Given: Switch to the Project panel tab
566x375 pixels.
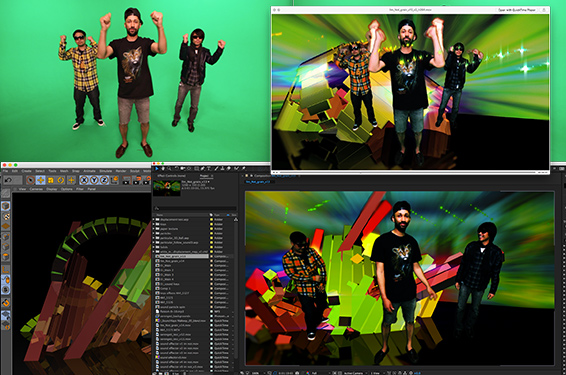Looking at the screenshot, I should 204,176.
